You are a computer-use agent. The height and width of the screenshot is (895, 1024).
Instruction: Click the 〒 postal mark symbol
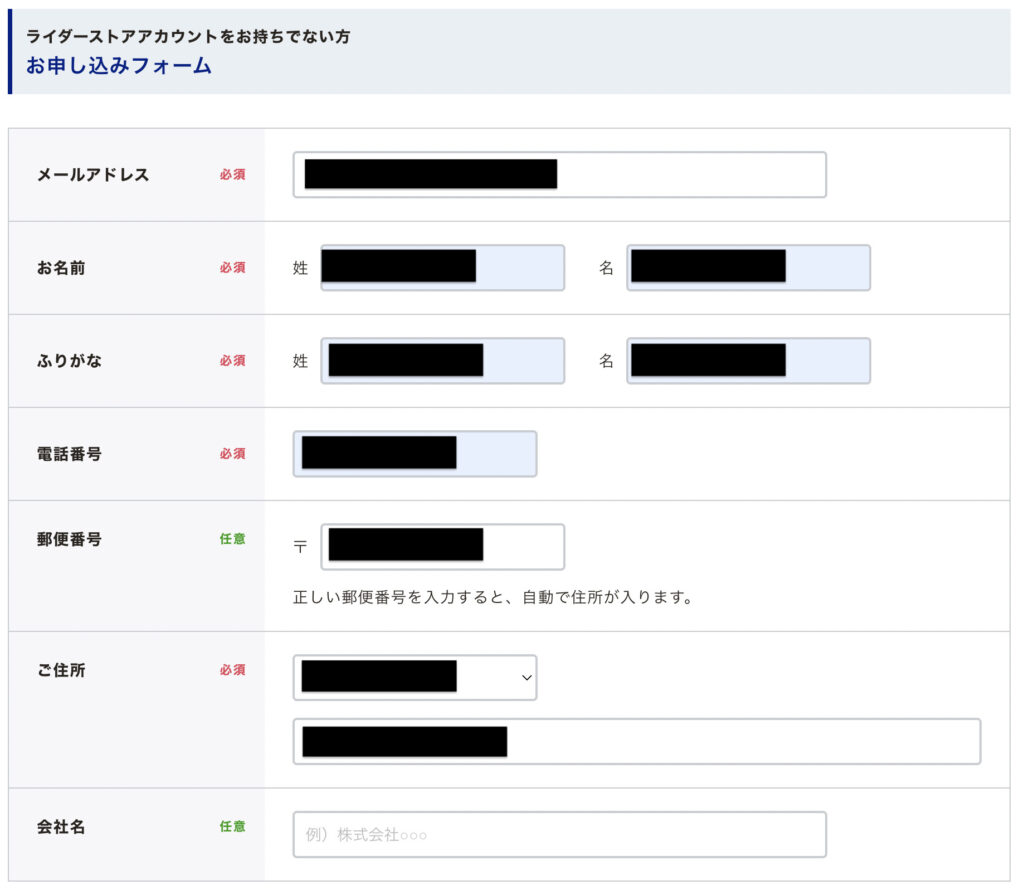point(300,548)
